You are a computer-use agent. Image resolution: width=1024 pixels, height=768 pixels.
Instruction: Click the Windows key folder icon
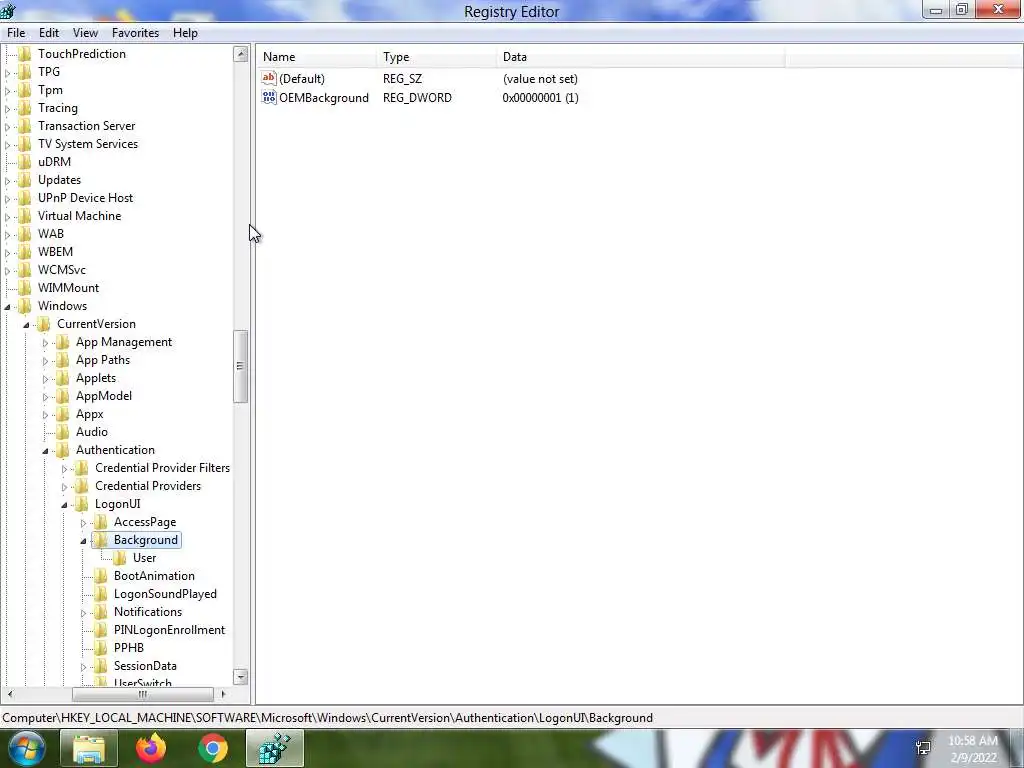(25, 306)
